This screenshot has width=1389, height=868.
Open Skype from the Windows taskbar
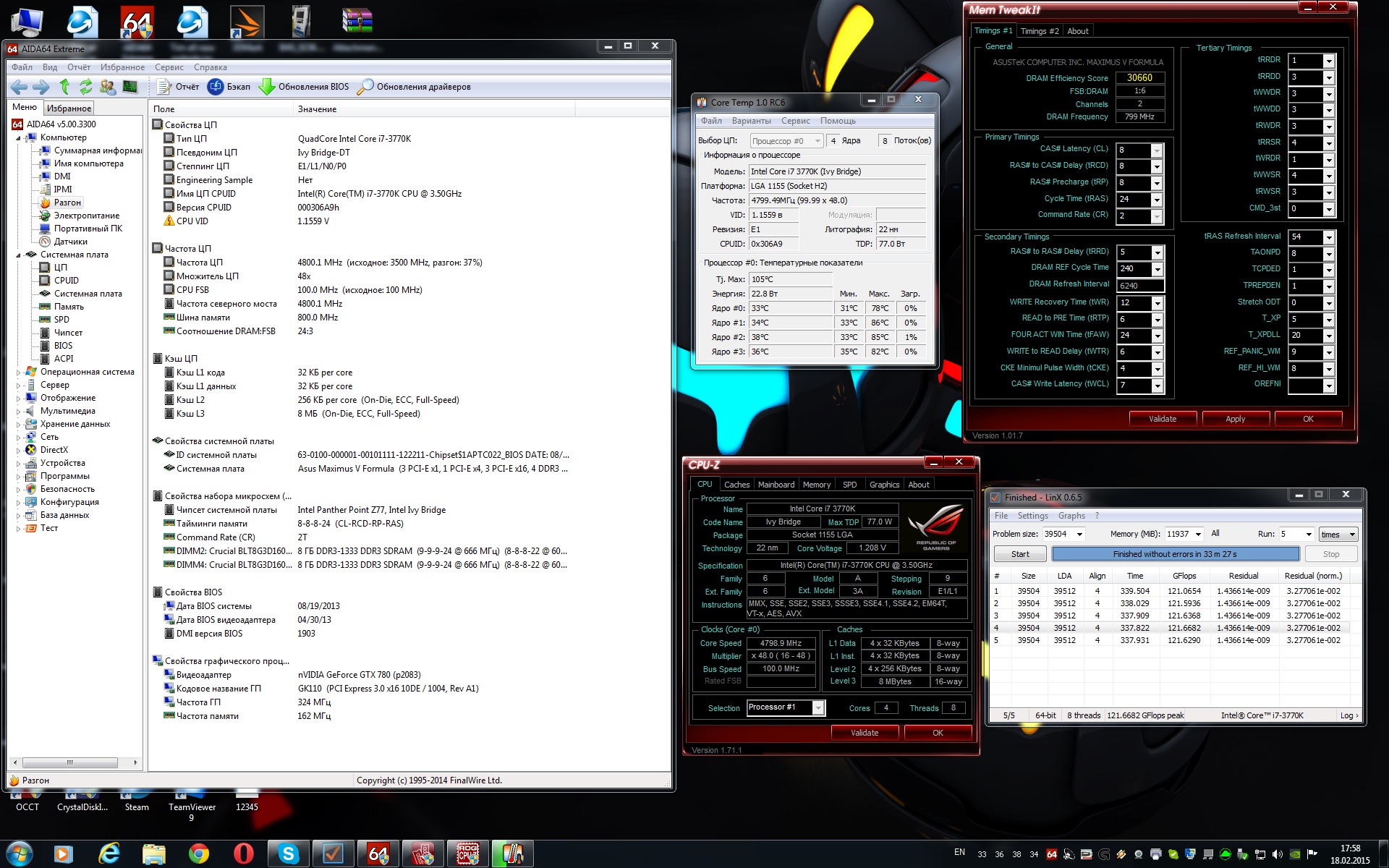(288, 854)
